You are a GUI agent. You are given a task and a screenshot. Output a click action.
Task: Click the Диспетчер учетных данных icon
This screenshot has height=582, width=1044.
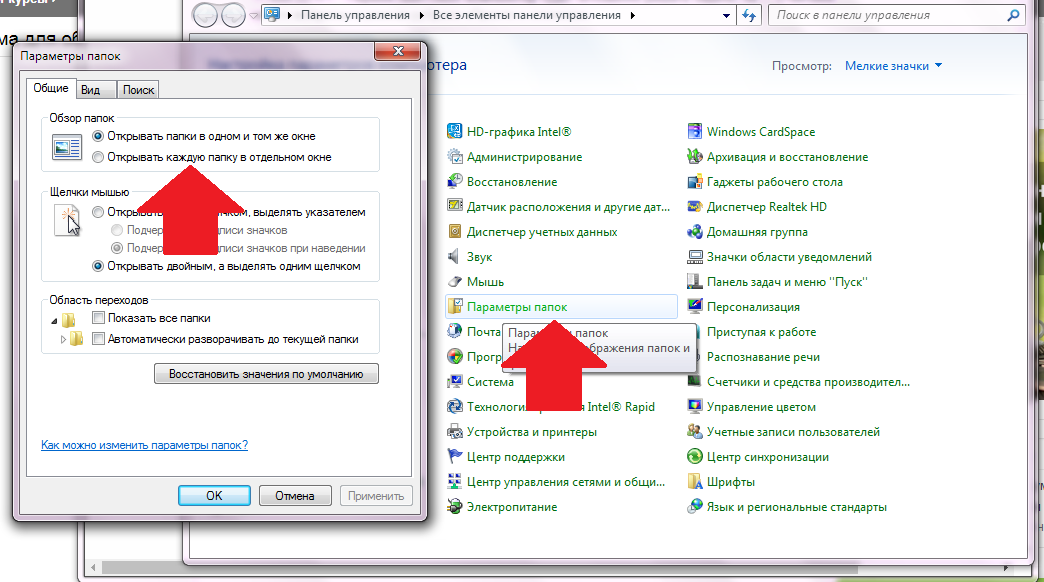[x=455, y=231]
